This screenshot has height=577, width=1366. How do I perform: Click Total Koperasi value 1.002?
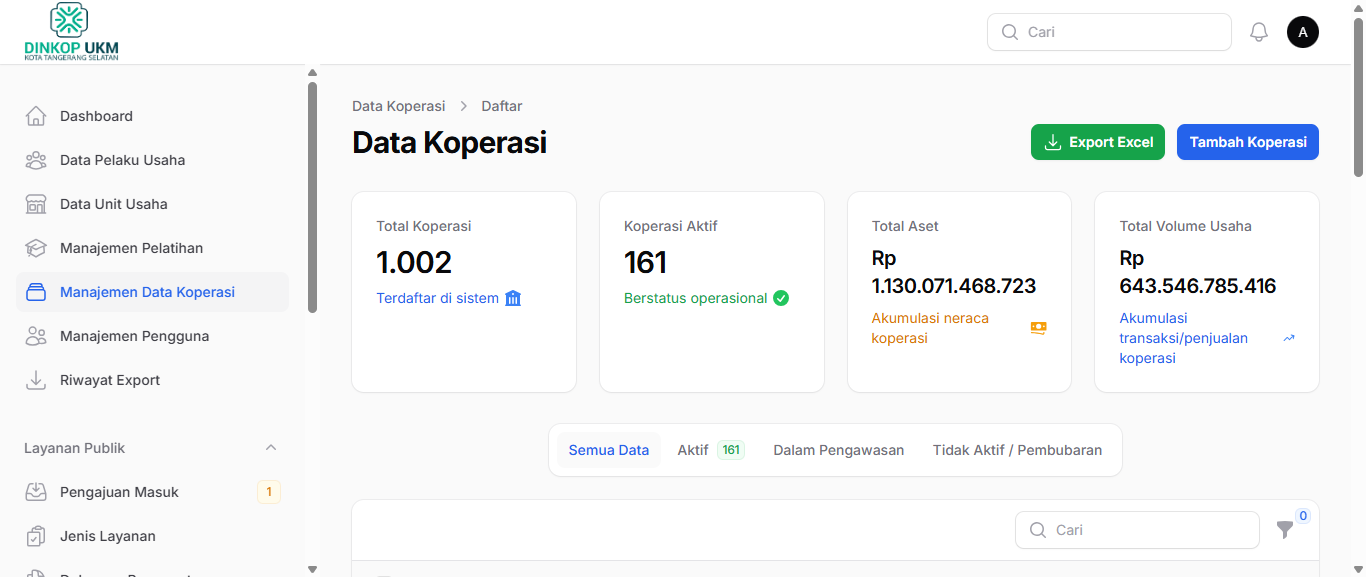414,262
